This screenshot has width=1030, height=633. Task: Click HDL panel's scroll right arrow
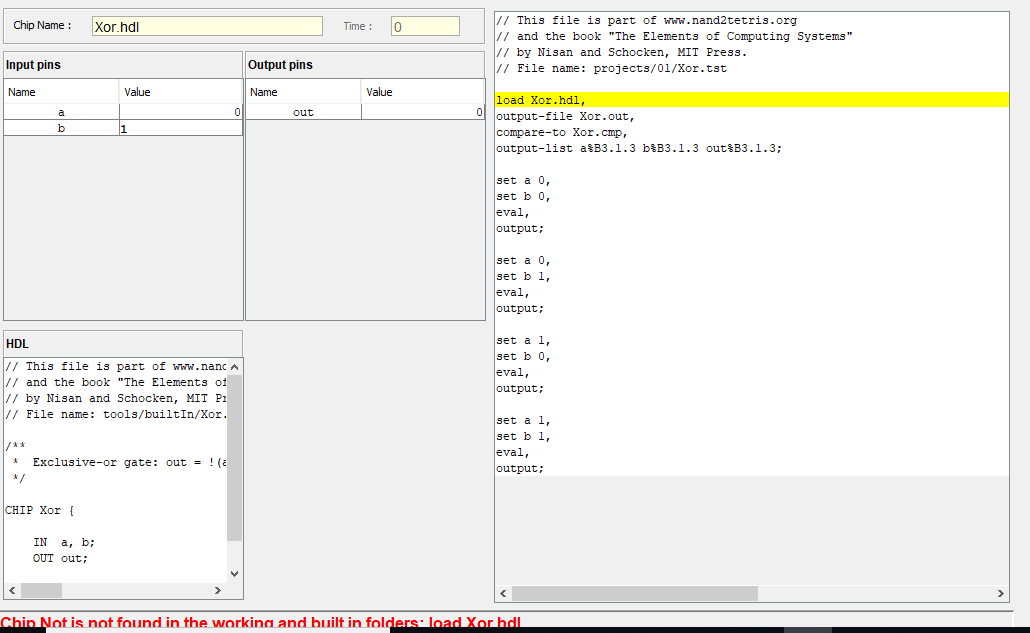coord(219,590)
